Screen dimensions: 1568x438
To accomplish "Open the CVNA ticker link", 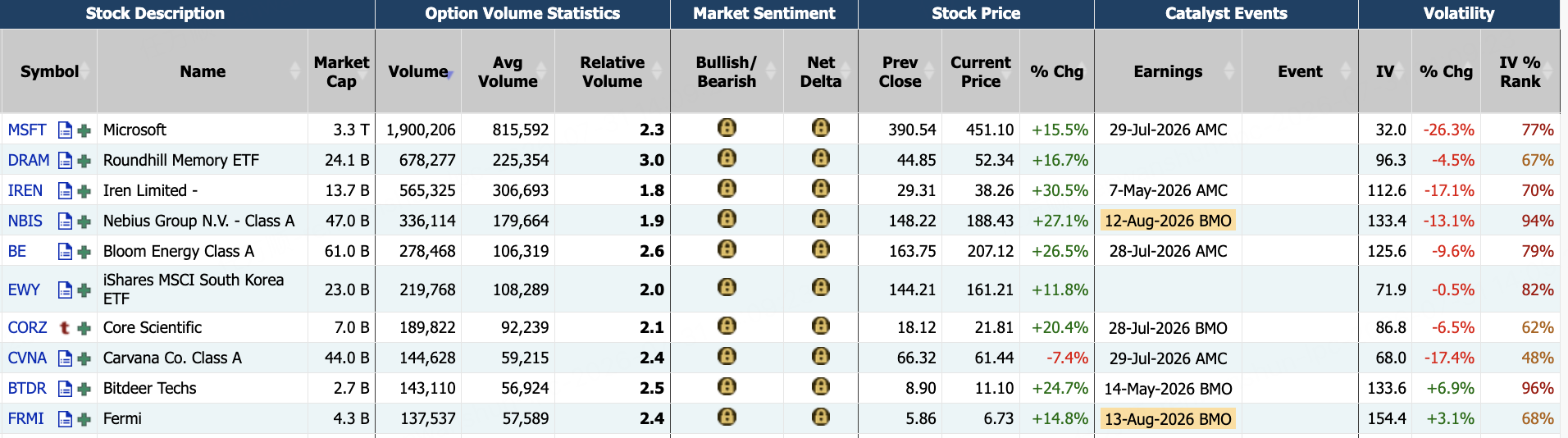I will [27, 358].
